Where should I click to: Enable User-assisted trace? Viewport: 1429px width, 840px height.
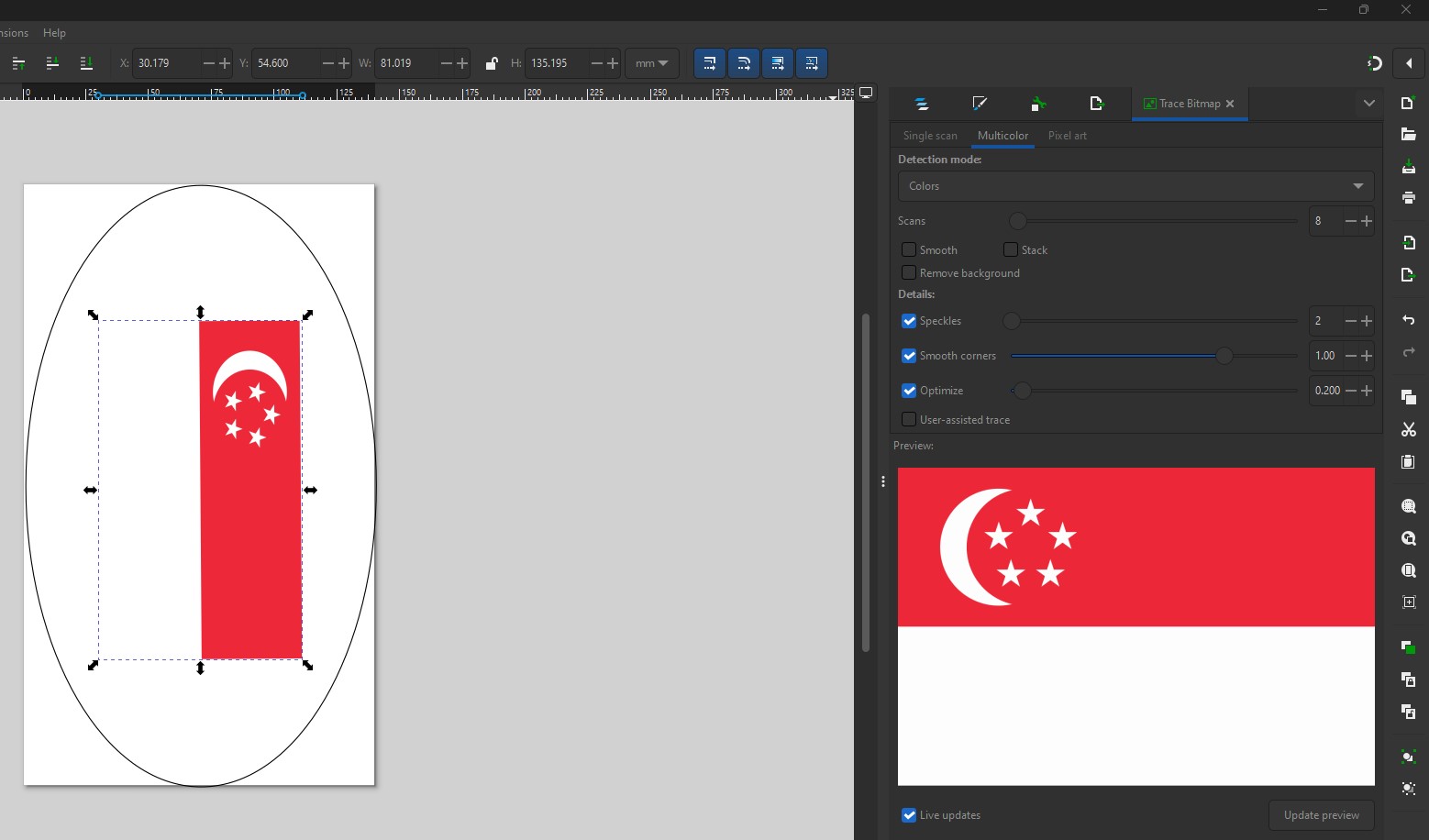tap(909, 419)
